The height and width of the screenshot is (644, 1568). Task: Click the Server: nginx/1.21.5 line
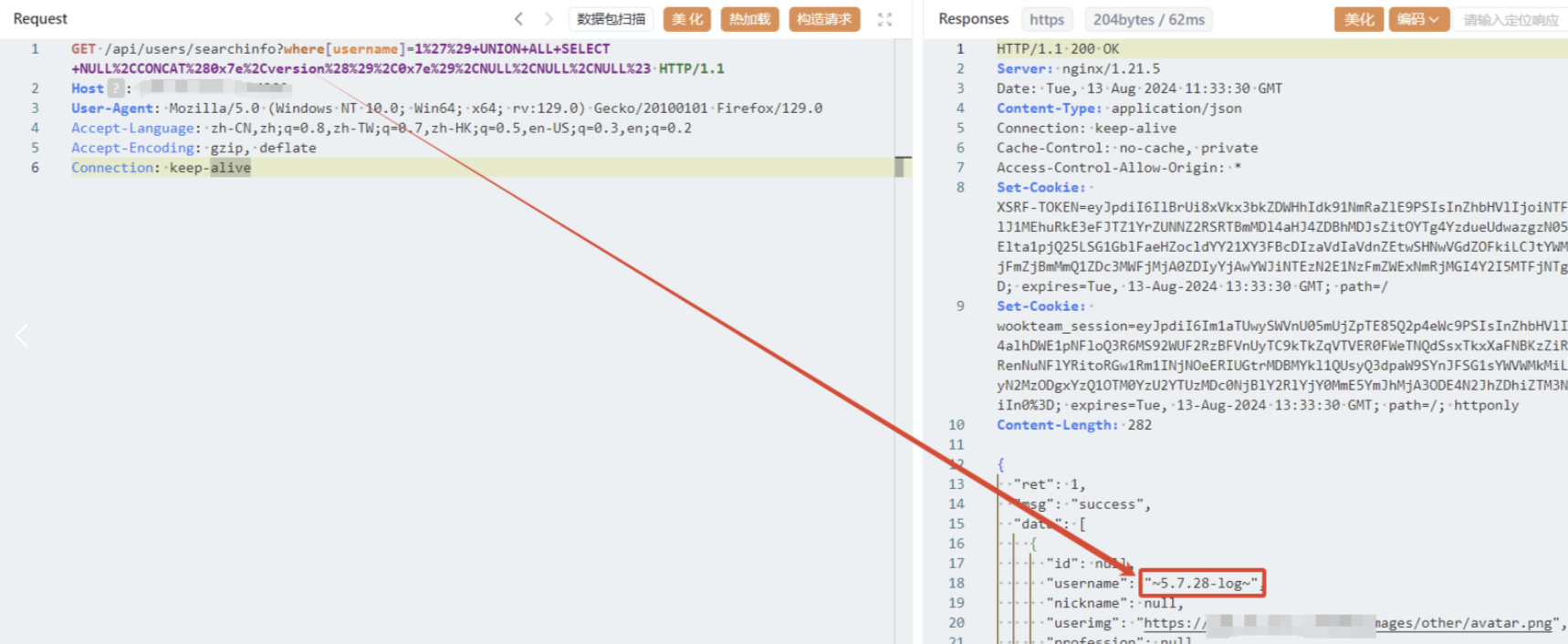pos(1078,68)
